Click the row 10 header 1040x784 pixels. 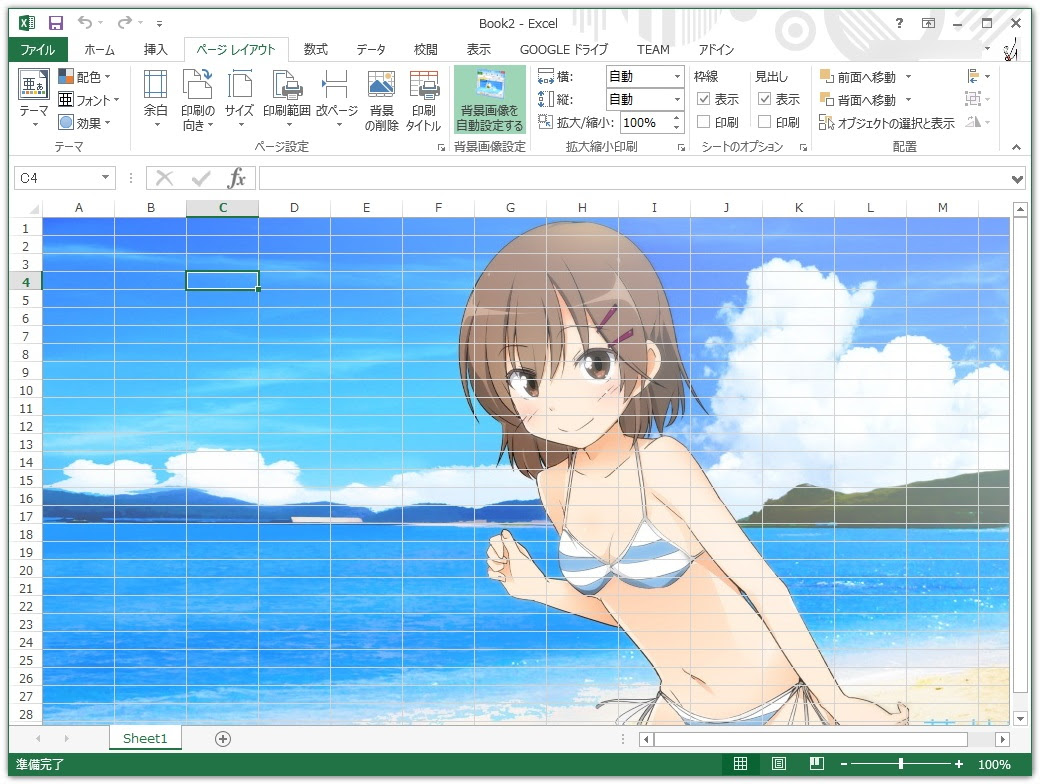click(26, 391)
